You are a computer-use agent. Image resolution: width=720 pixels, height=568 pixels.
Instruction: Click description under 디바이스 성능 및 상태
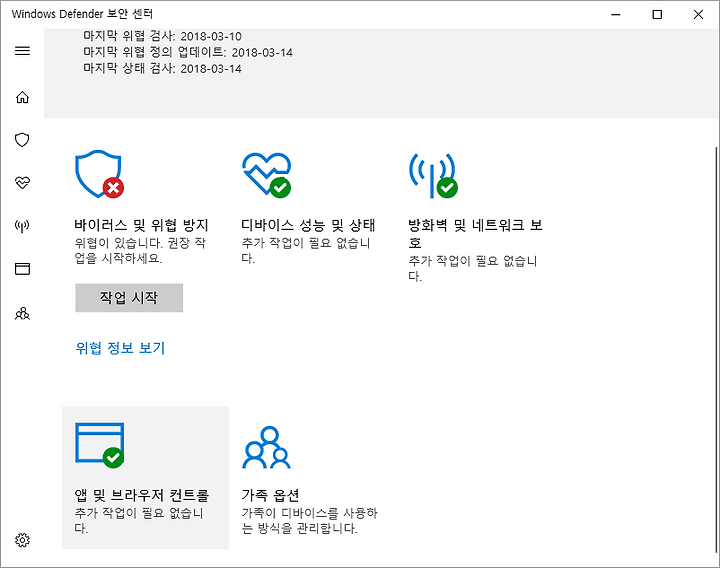pyautogui.click(x=306, y=250)
